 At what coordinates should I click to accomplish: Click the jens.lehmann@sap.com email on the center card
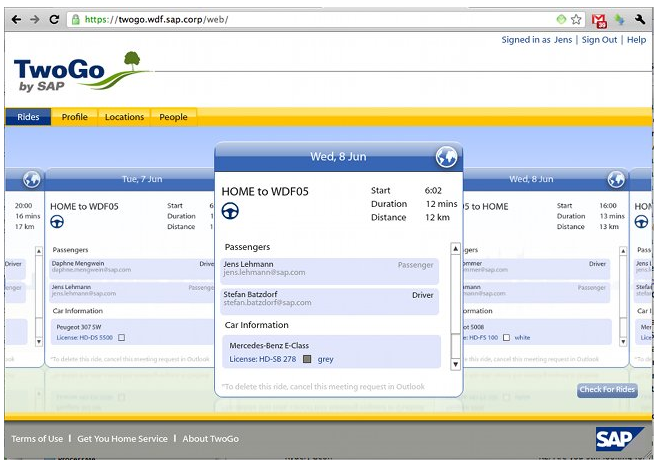(264, 273)
